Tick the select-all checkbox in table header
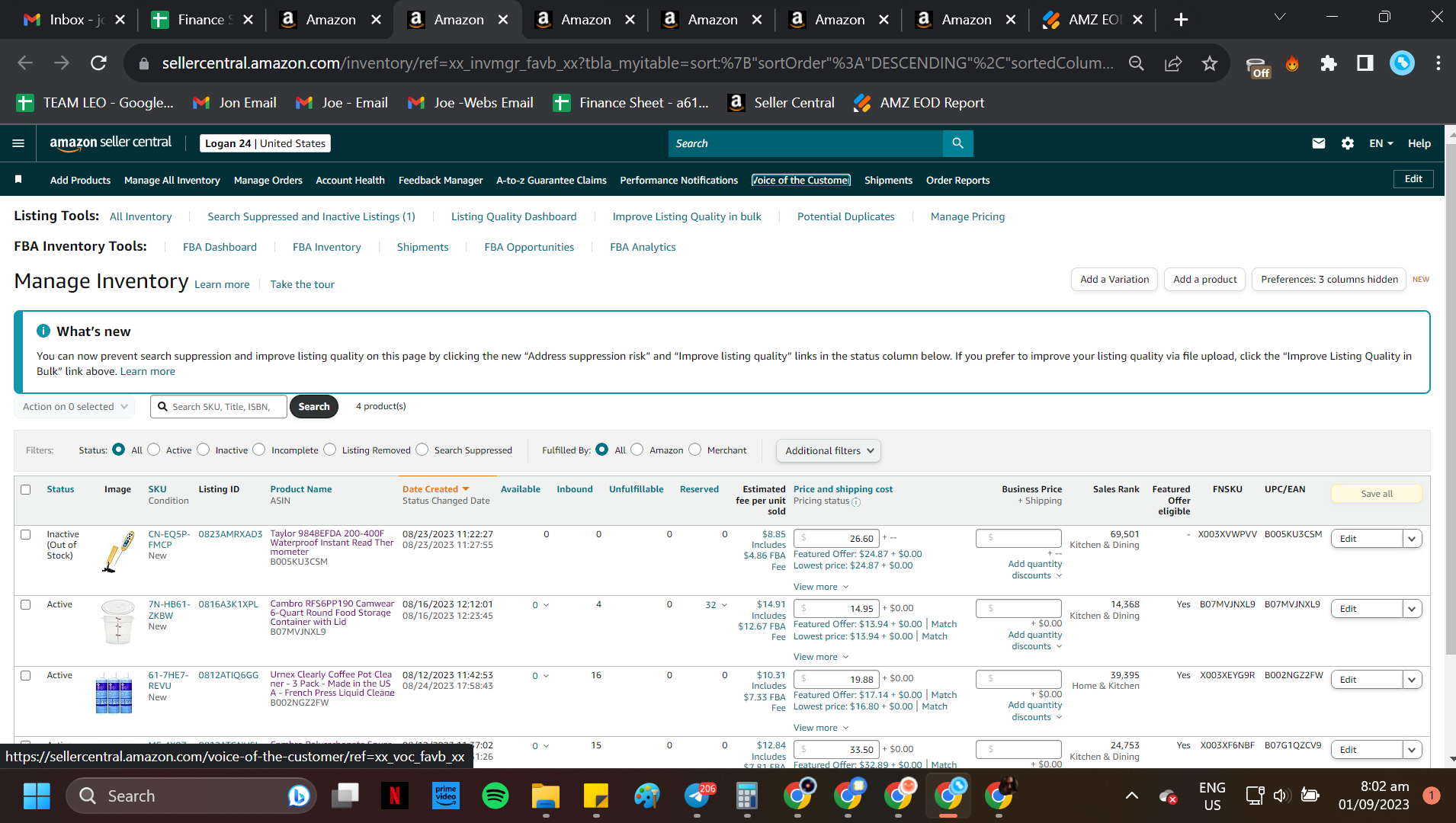Viewport: 1456px width, 823px height. click(x=26, y=490)
